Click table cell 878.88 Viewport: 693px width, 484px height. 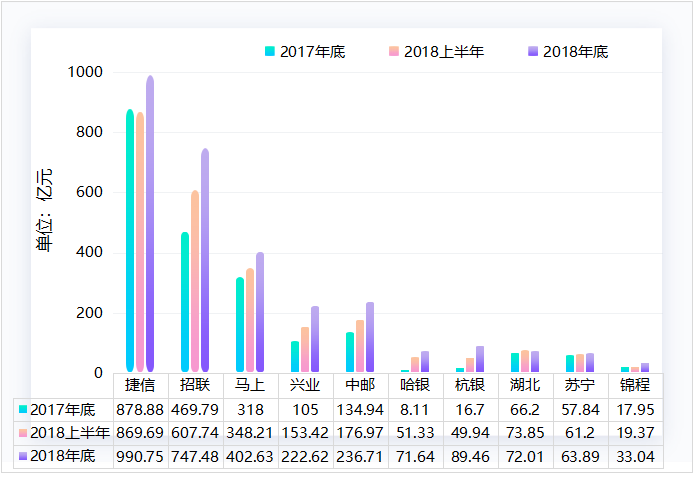click(141, 410)
